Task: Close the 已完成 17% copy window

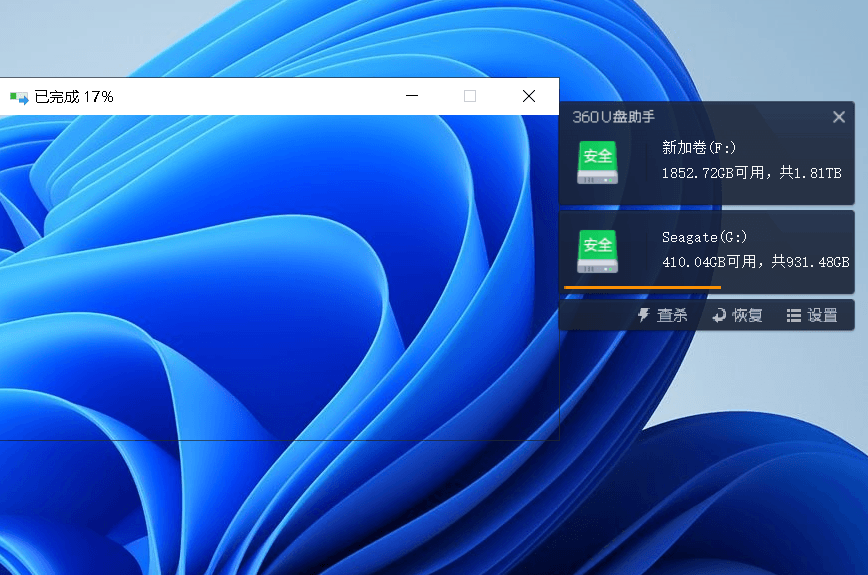Action: pos(529,96)
